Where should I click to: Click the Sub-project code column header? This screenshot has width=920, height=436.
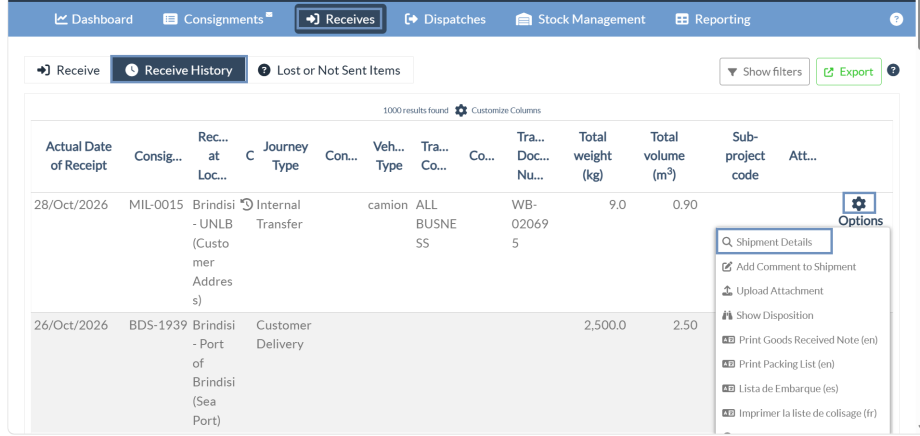(745, 156)
